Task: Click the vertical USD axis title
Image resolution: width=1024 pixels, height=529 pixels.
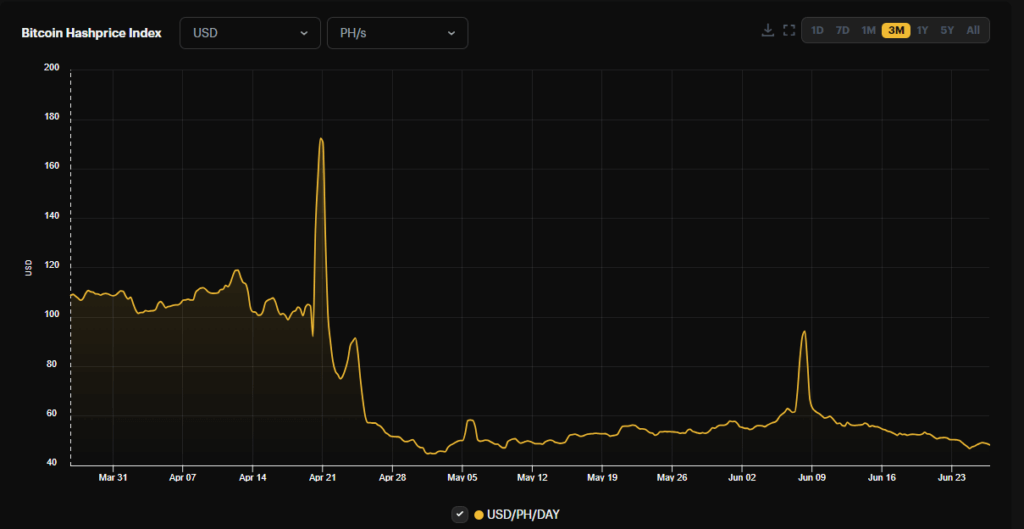Action: pyautogui.click(x=28, y=267)
